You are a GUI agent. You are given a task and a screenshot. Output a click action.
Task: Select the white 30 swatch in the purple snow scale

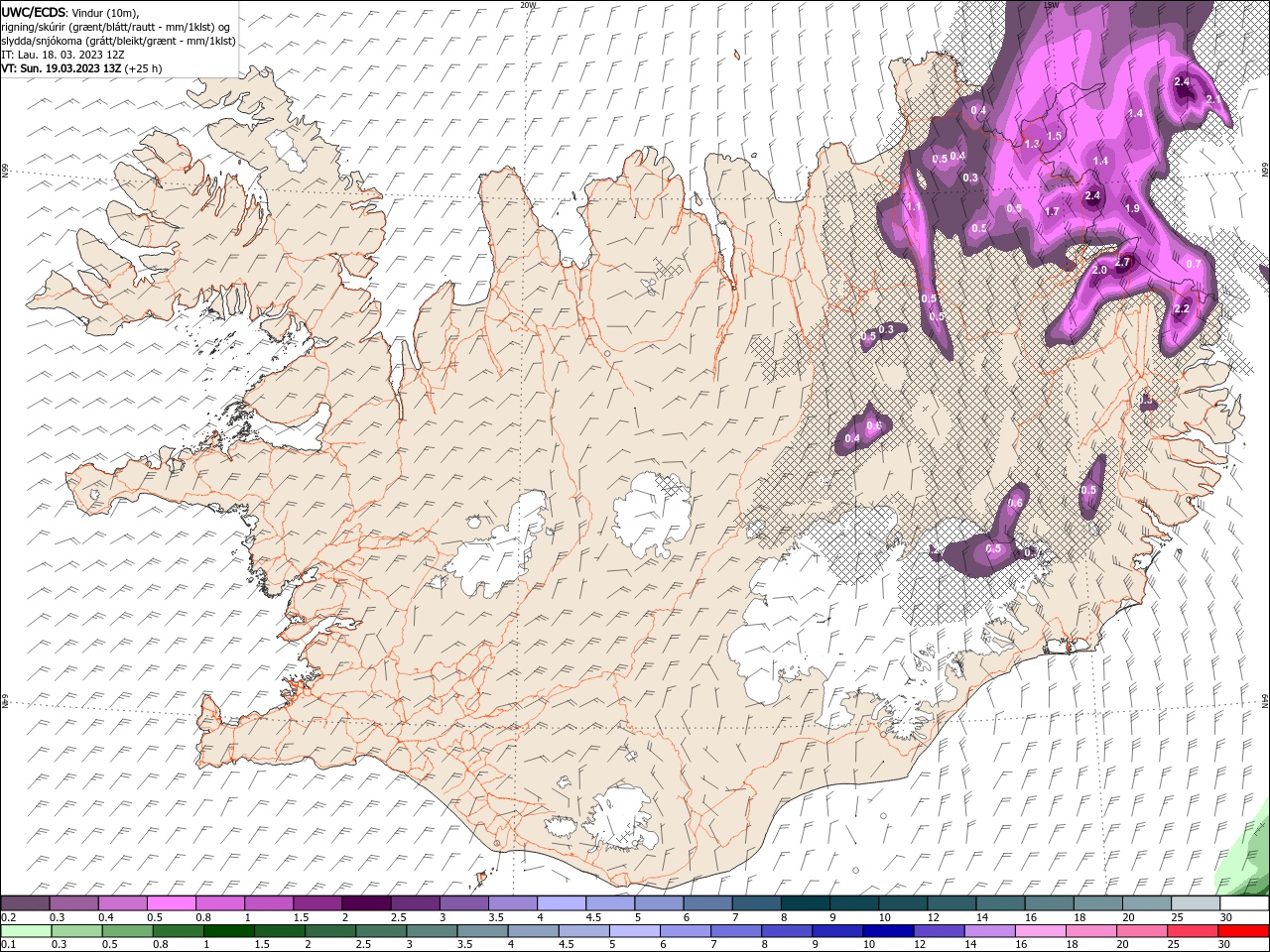point(1244,903)
